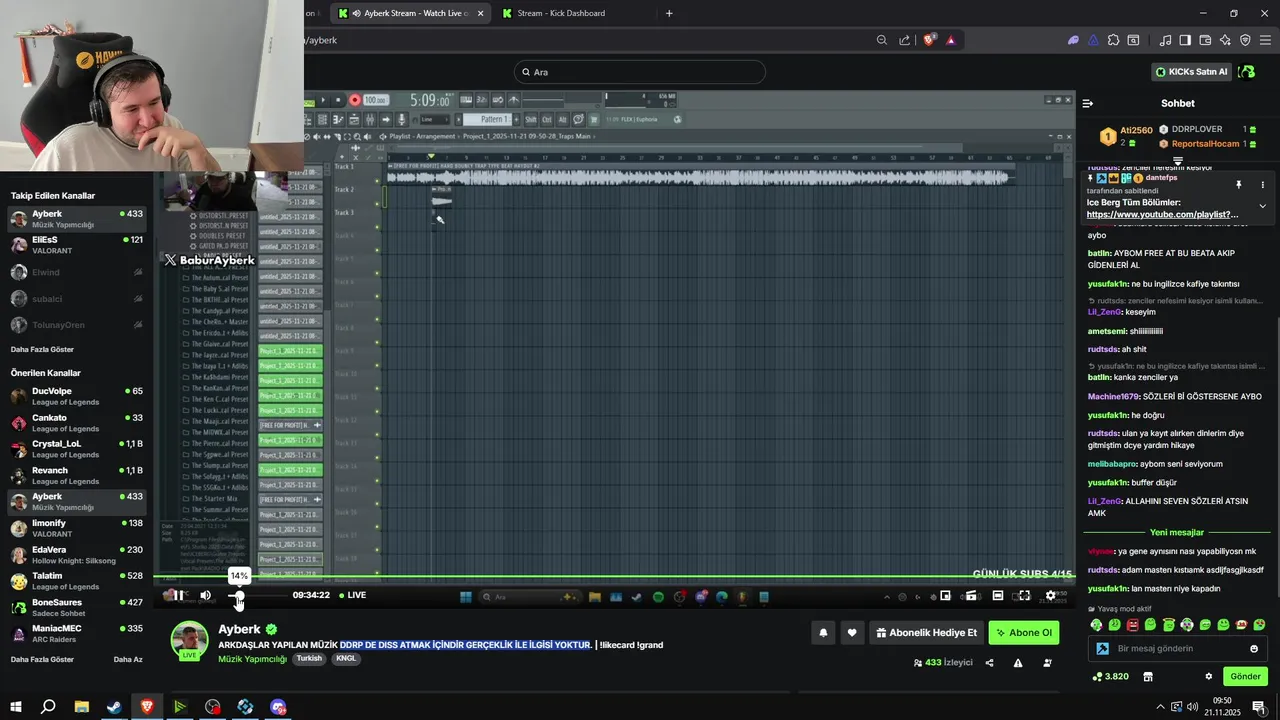Unpin message with pin icon

pos(1238,185)
